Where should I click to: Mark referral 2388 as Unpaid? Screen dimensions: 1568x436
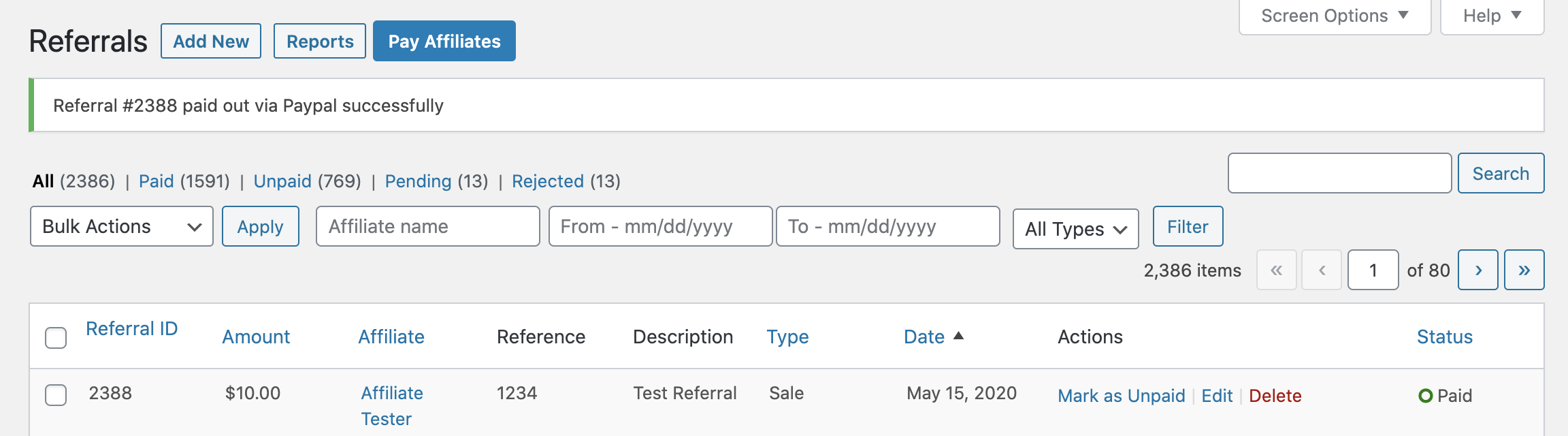click(x=1121, y=396)
